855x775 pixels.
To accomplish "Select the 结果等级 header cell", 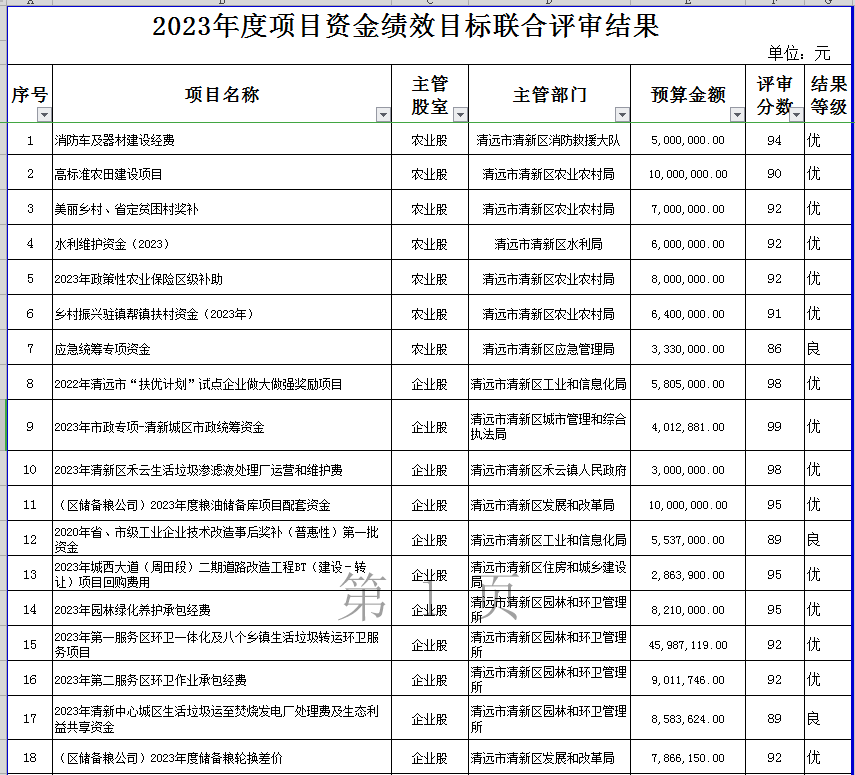I will tap(828, 95).
